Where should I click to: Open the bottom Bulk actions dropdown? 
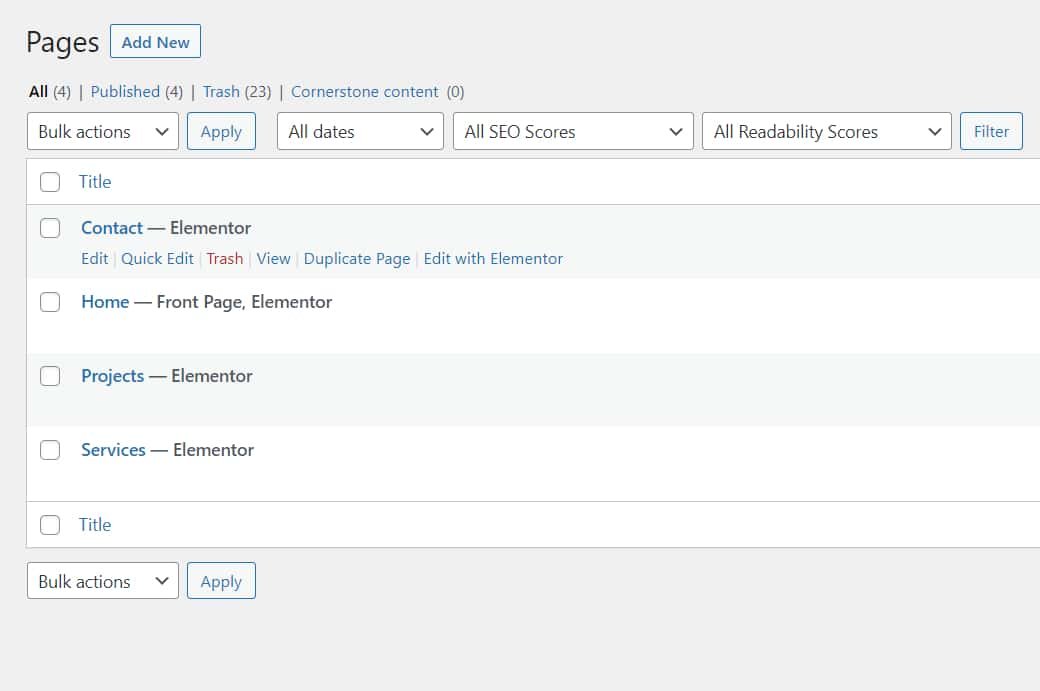tap(102, 582)
